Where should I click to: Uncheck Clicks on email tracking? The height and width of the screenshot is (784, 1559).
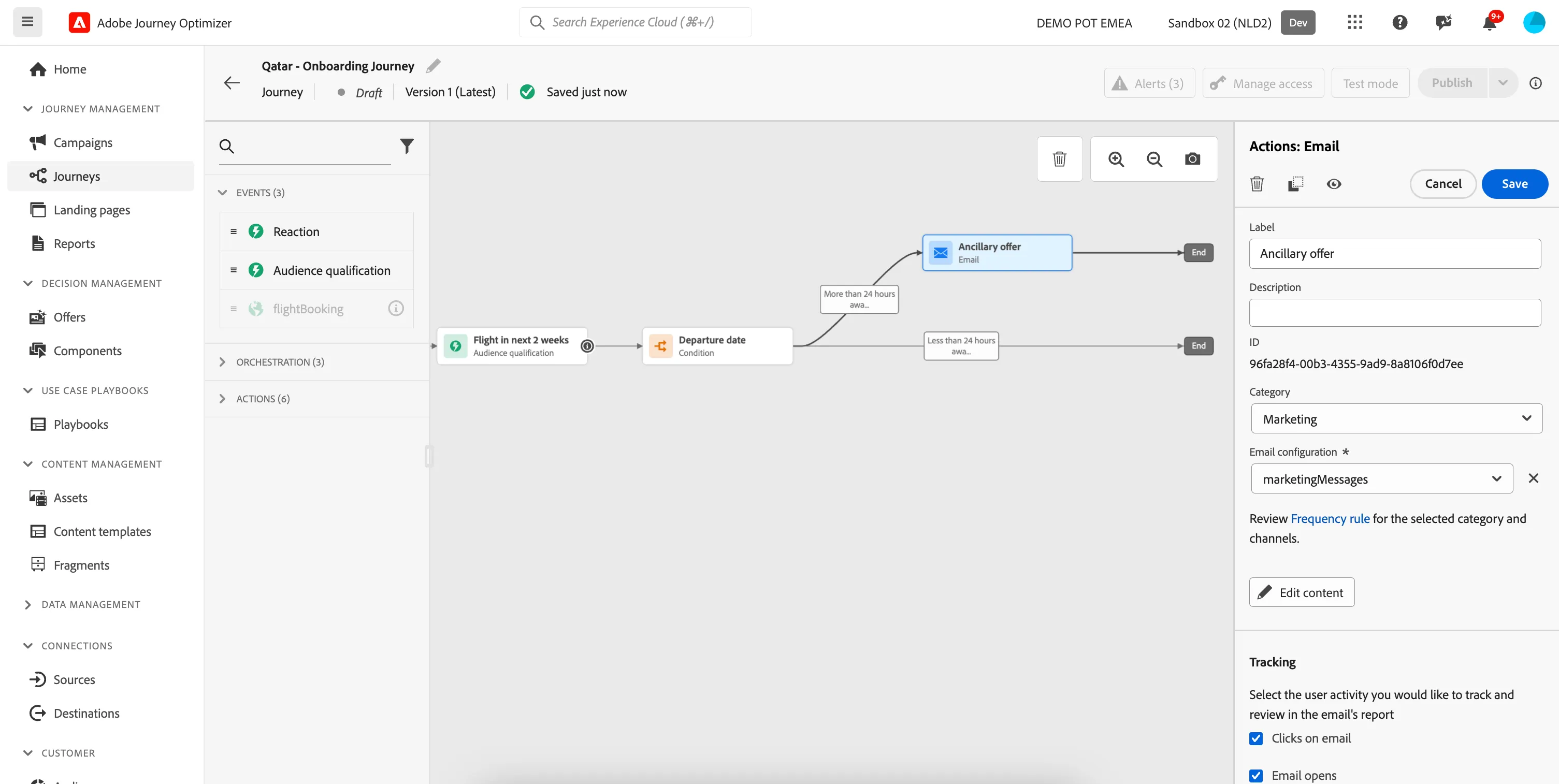1256,738
